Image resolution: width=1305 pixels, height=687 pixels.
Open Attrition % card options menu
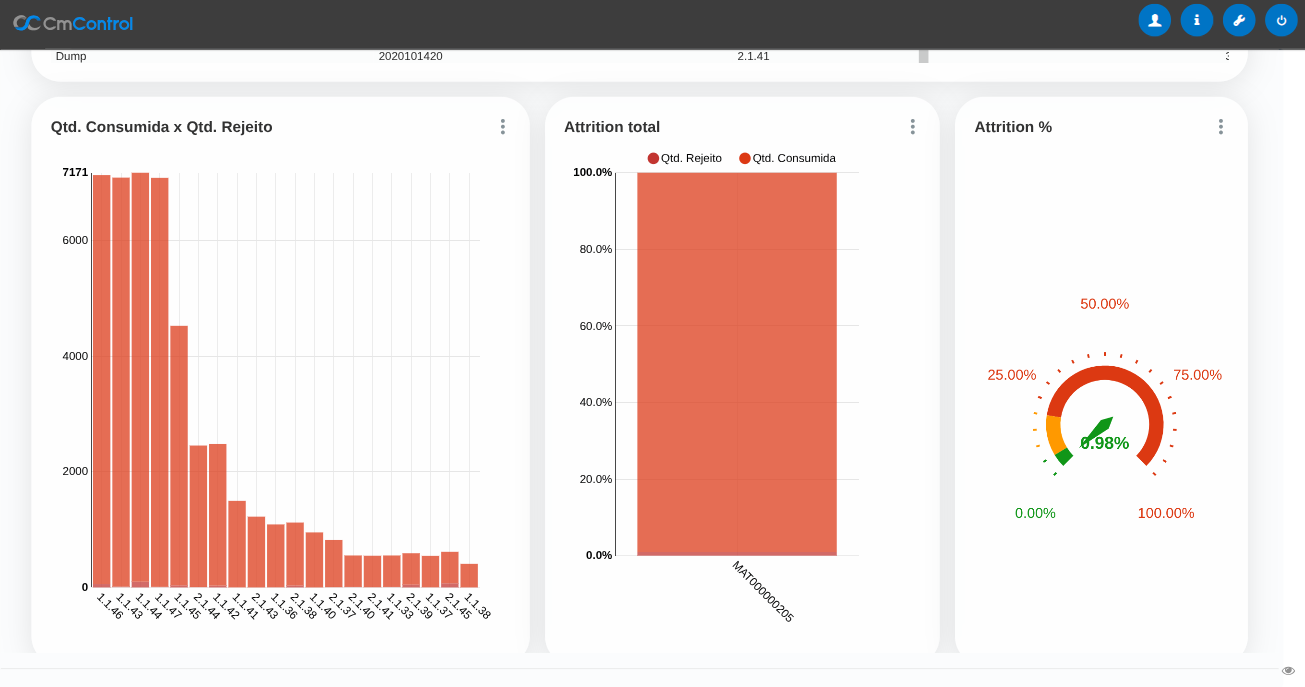(x=1220, y=127)
